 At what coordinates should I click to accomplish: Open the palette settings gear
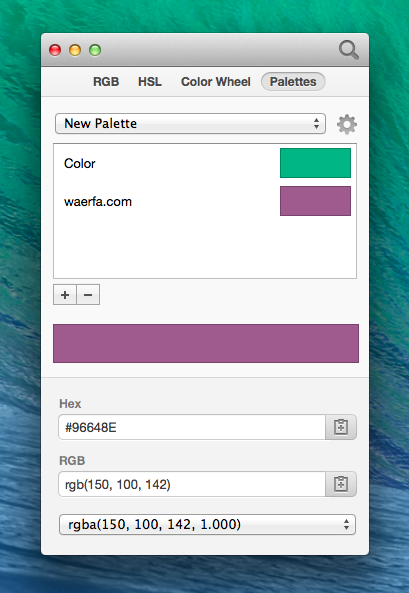(x=347, y=124)
